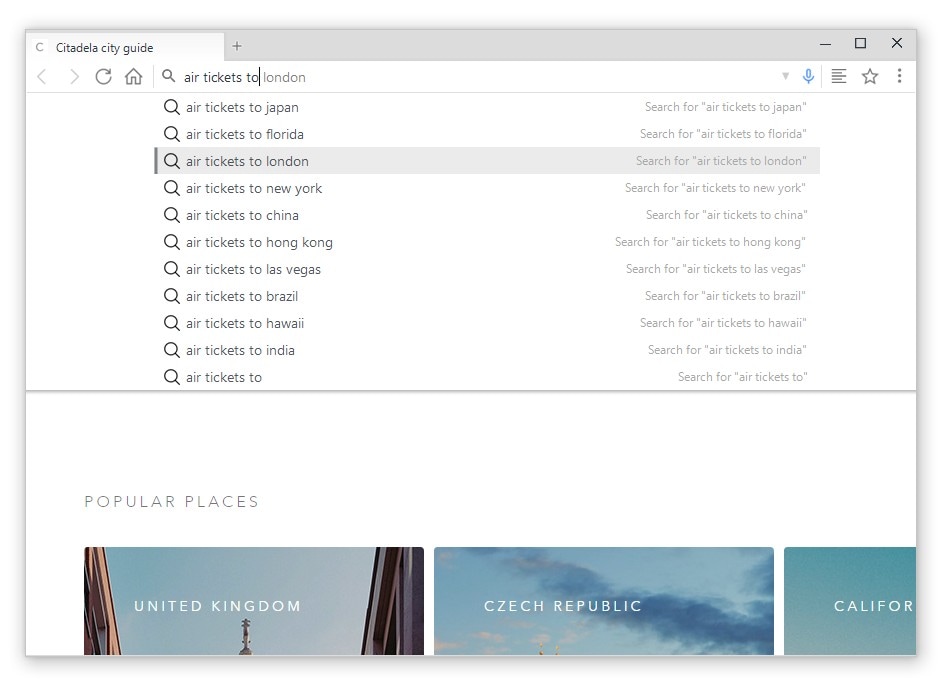Open the three-dot browser menu
Screen dimensions: 941x681
899,76
